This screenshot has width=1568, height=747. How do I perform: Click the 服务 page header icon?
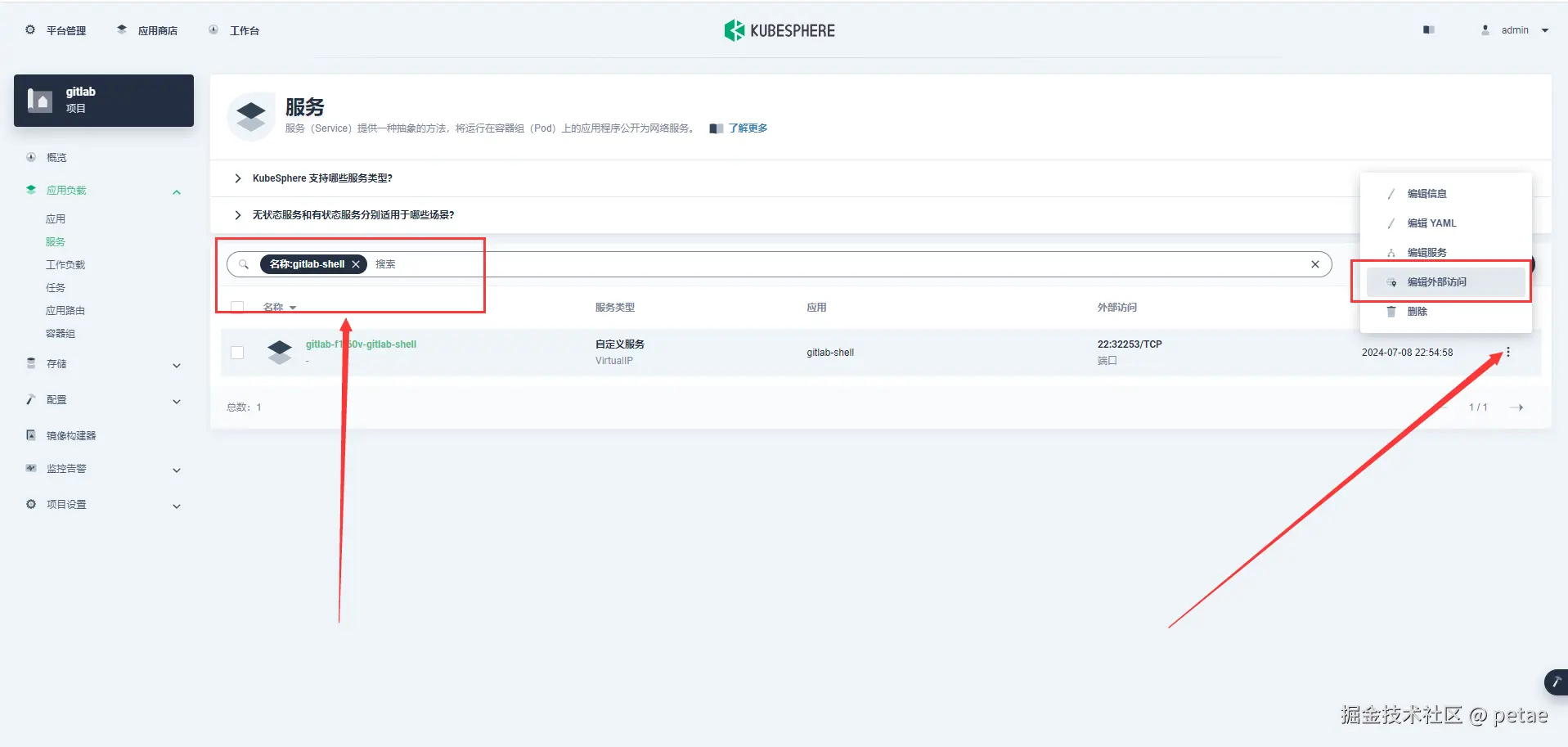point(250,116)
